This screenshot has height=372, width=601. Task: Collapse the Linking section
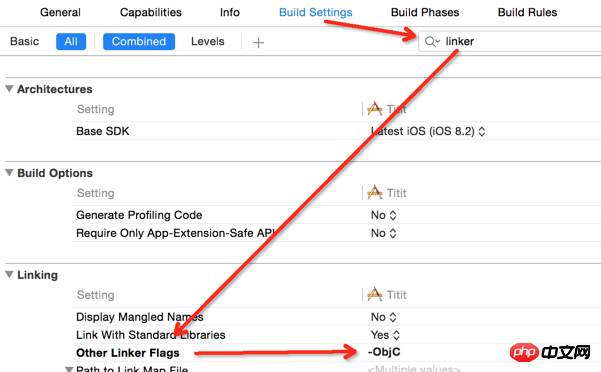[x=9, y=275]
